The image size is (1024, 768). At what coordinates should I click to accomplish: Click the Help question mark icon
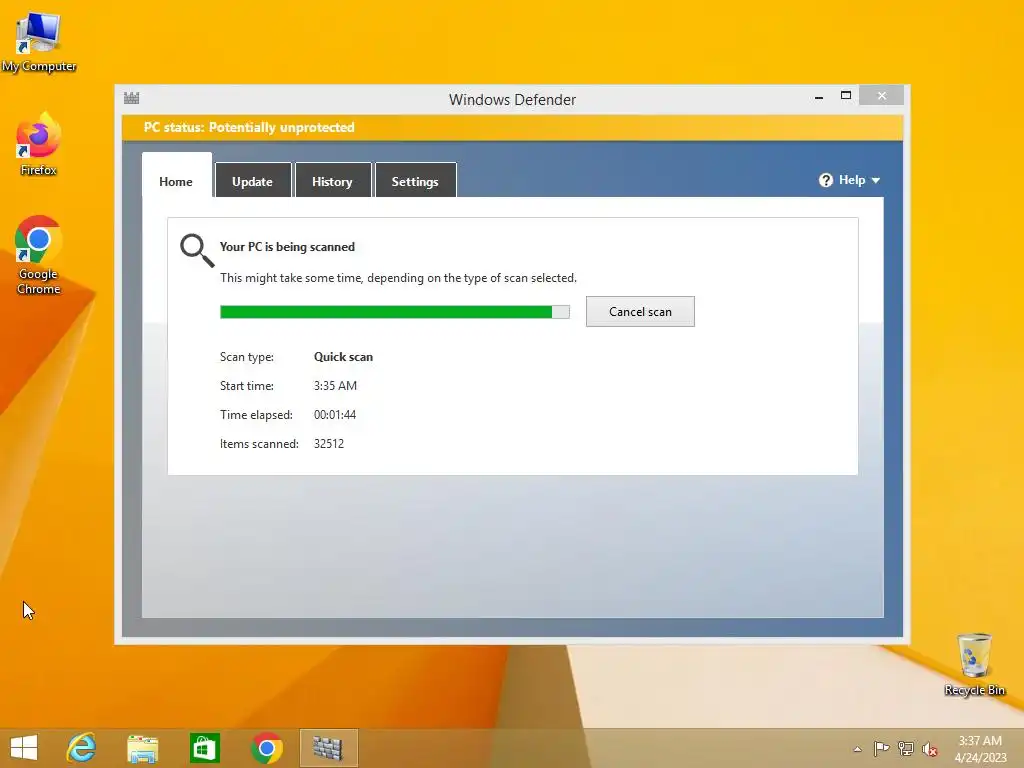[x=825, y=180]
